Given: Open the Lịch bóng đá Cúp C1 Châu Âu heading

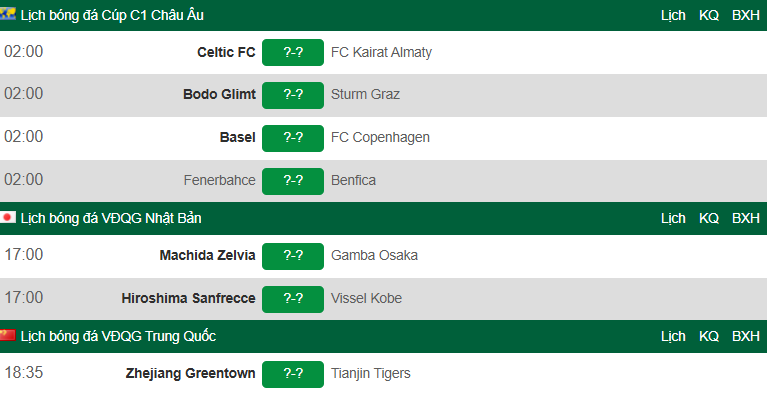Looking at the screenshot, I should point(112,15).
